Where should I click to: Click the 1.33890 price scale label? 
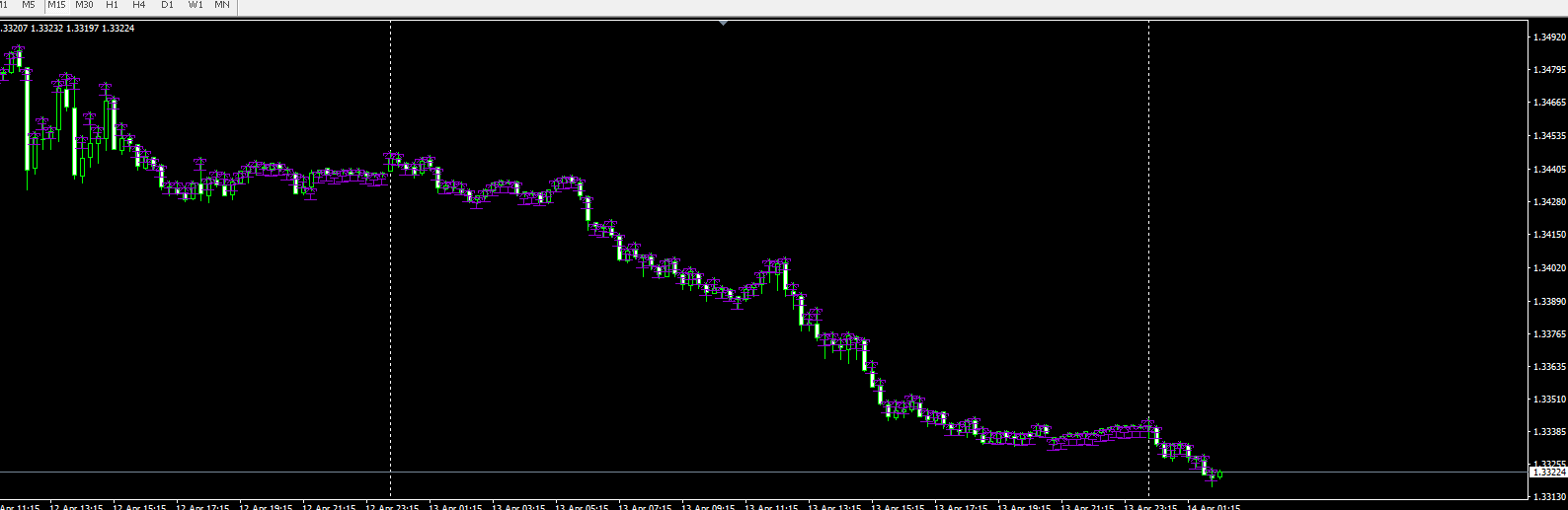point(1549,302)
